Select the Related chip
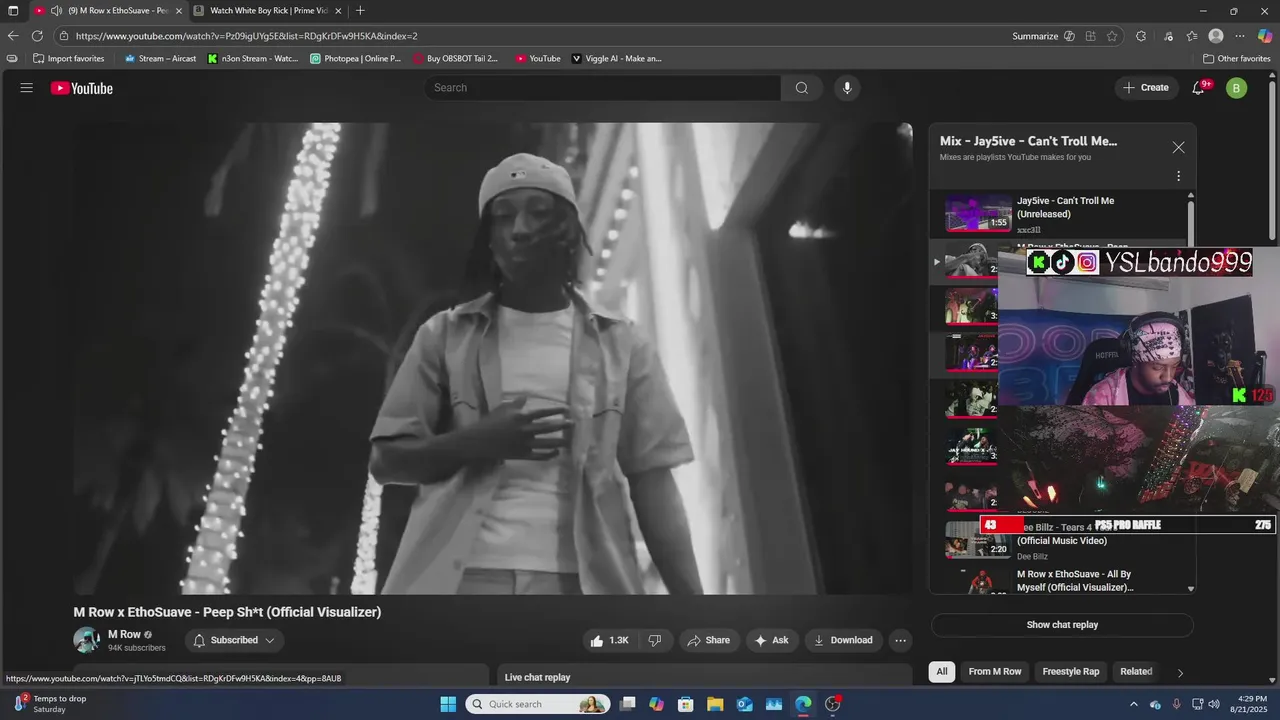The image size is (1280, 720). tap(1136, 672)
